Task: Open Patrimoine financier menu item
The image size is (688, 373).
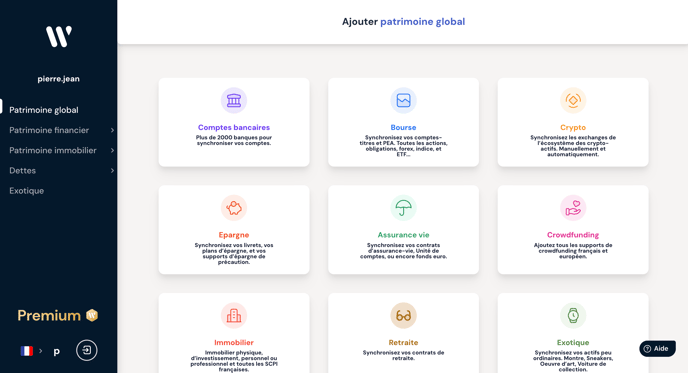Action: click(x=49, y=130)
